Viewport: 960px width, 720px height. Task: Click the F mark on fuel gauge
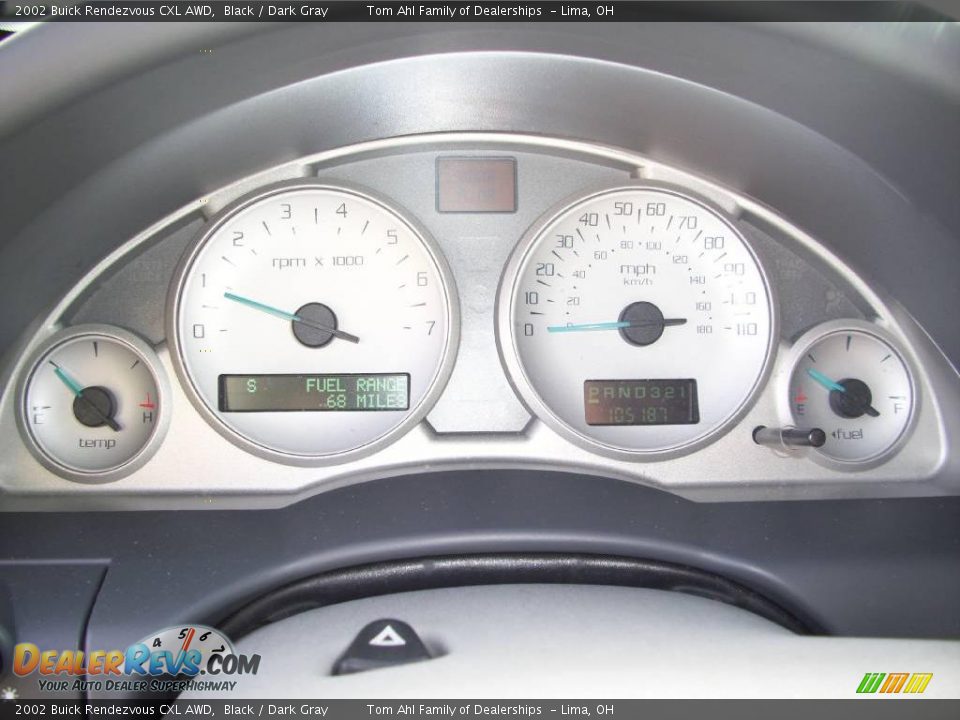point(898,408)
